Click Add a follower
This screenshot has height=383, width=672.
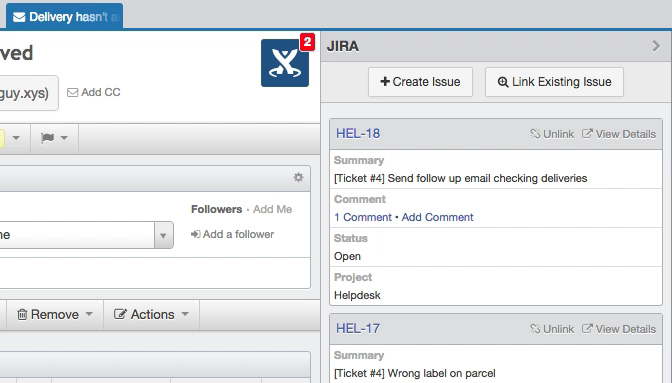(232, 234)
